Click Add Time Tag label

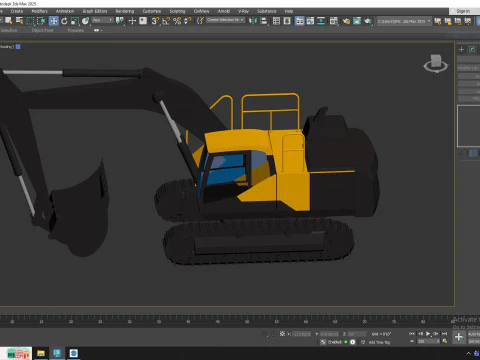point(379,342)
